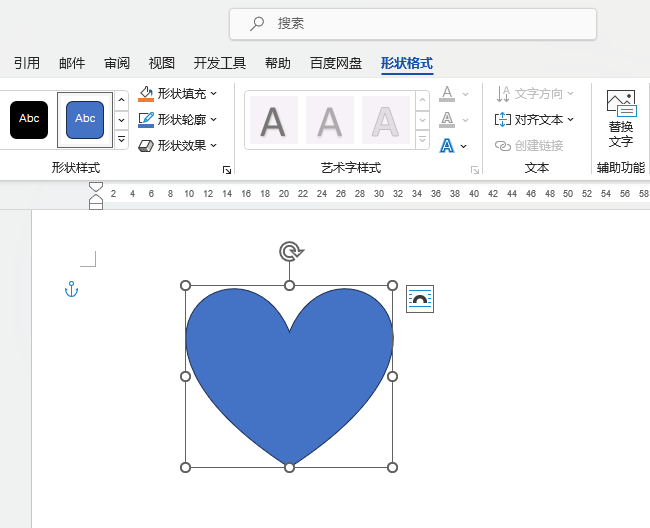This screenshot has height=528, width=650.
Task: Apply the black Abc shape style
Action: (29, 120)
